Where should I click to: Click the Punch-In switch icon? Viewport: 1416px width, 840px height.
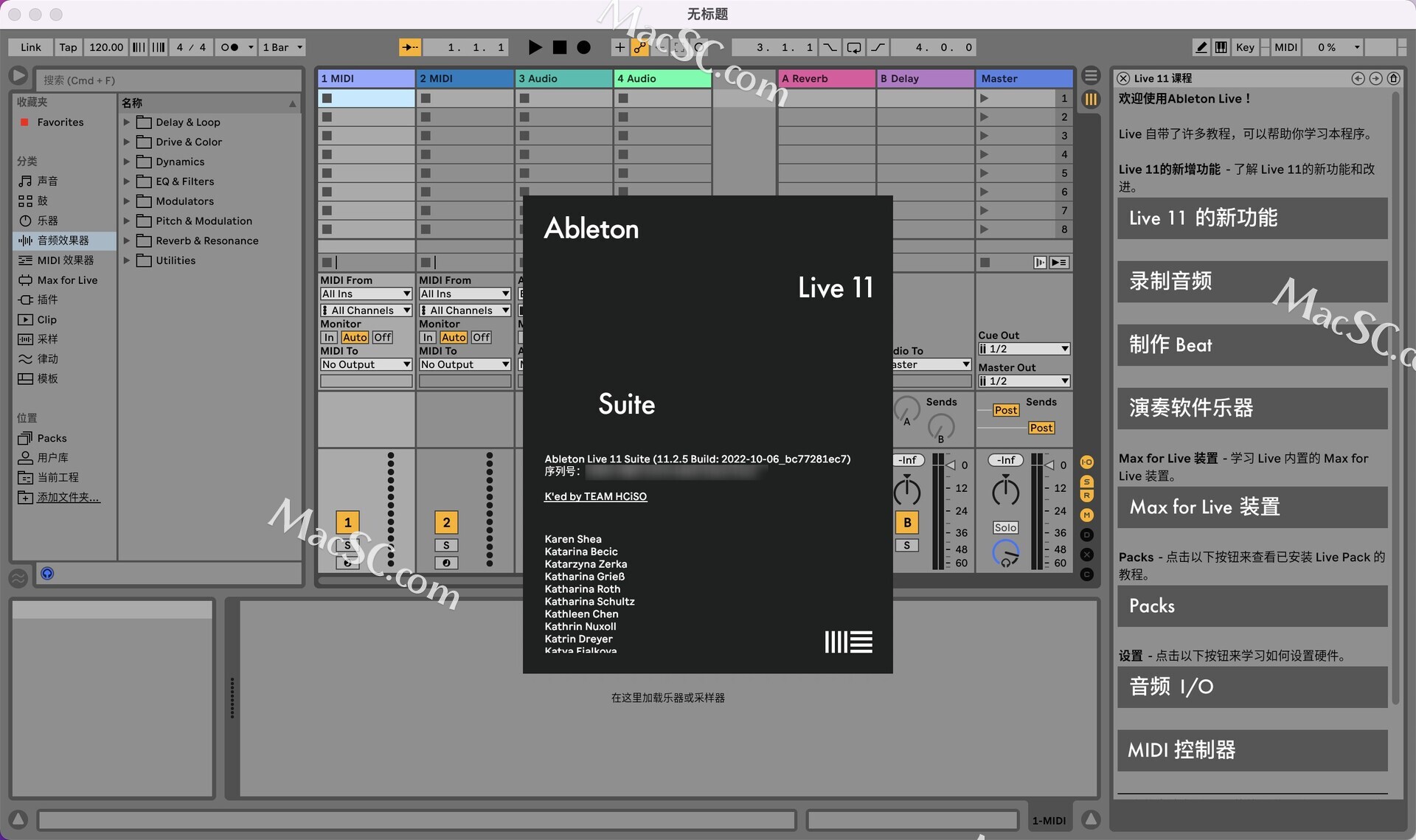(x=830, y=47)
